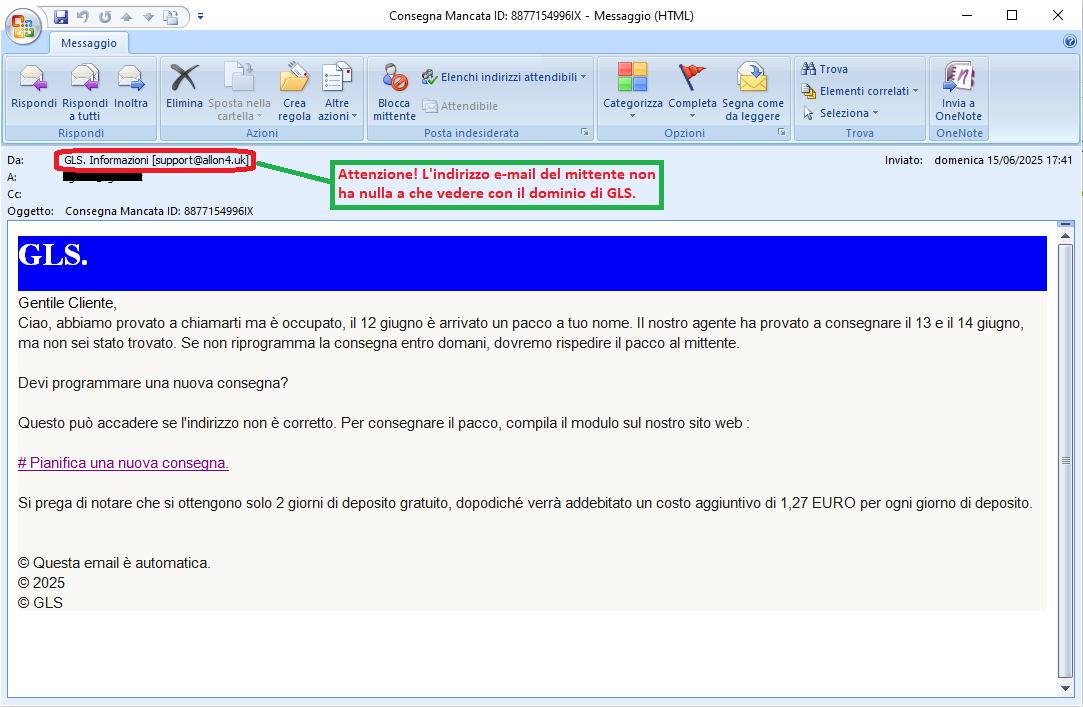Click the subject Consegna Mancata ID: 8877154996IX
Screen dimensions: 1083x707
tap(159, 211)
